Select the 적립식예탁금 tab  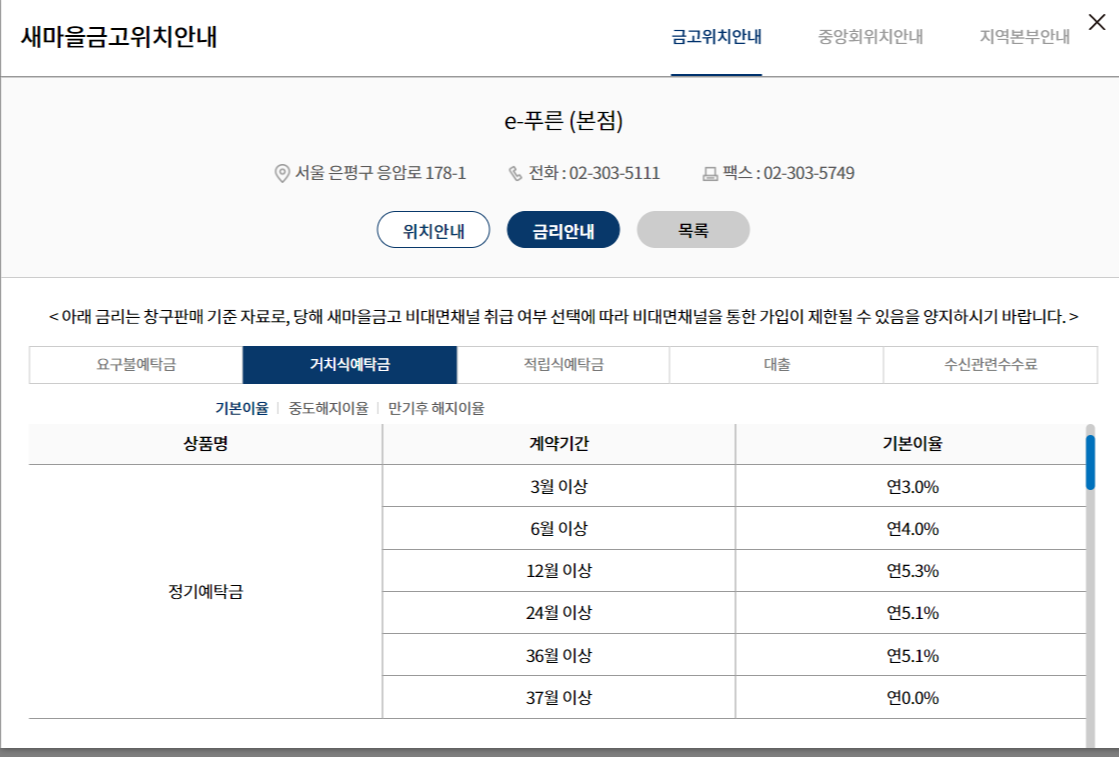[563, 365]
